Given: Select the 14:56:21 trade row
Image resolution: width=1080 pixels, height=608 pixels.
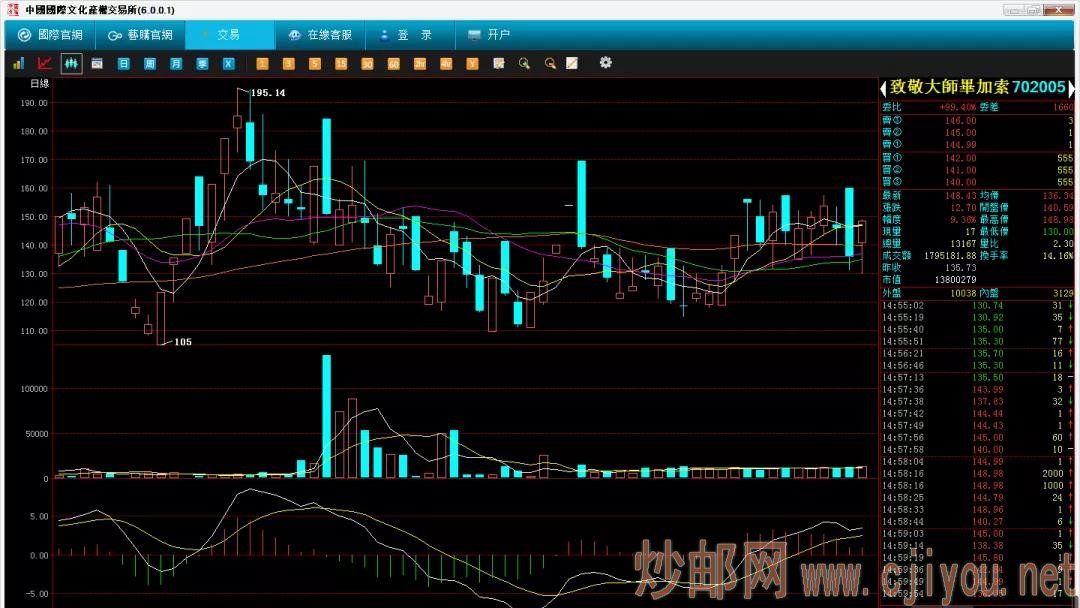Looking at the screenshot, I should pos(977,353).
